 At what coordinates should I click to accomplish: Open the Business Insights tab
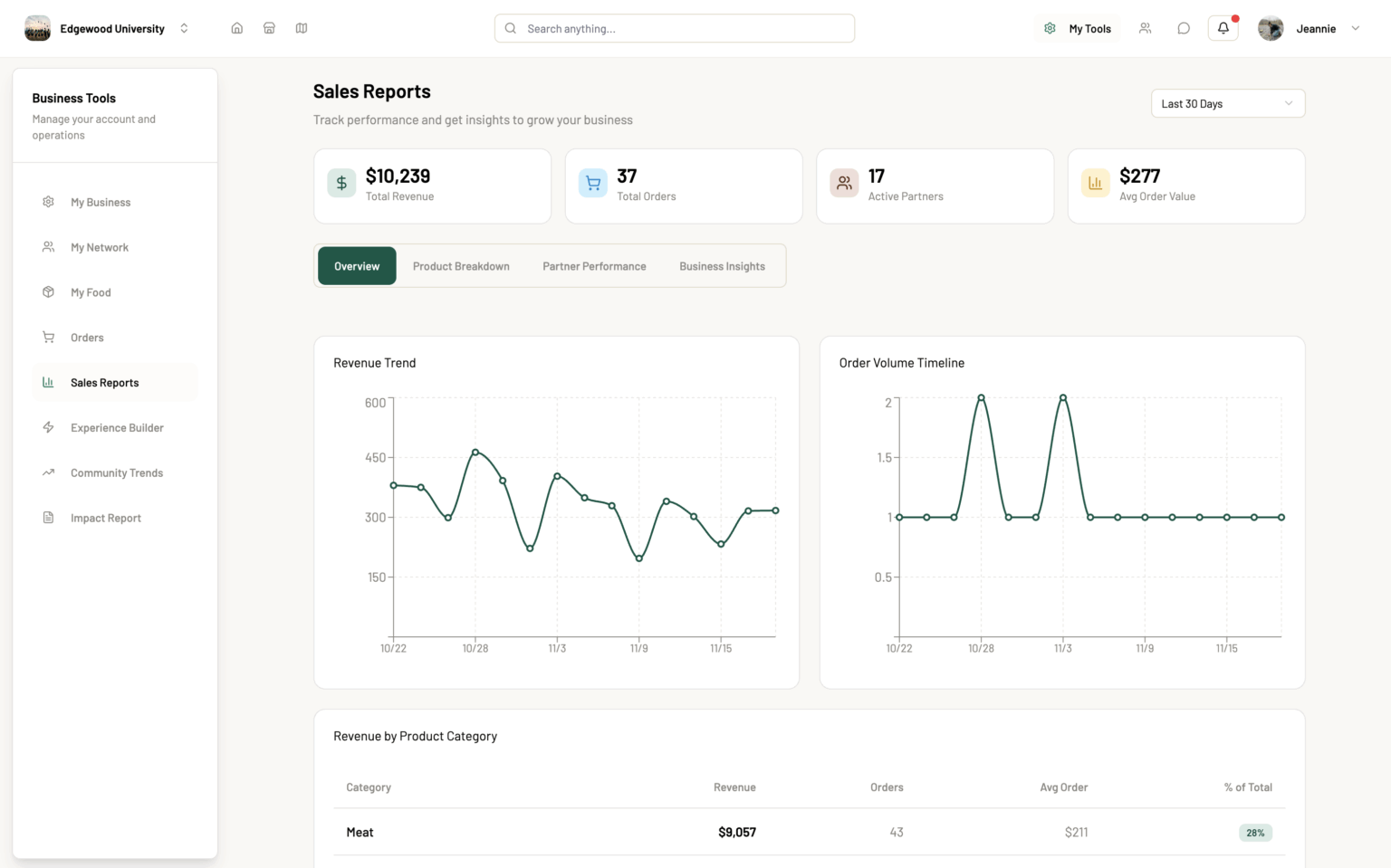coord(722,266)
